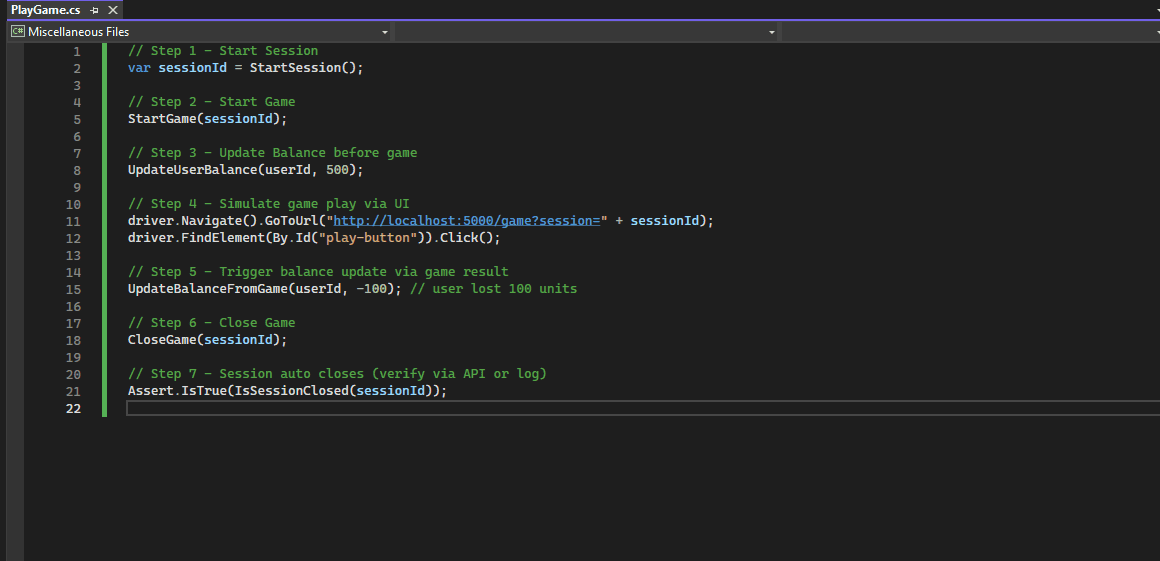Viewport: 1160px width, 561px height.
Task: Click 'UpdateUserBalance' on line 8
Action: [x=192, y=170]
